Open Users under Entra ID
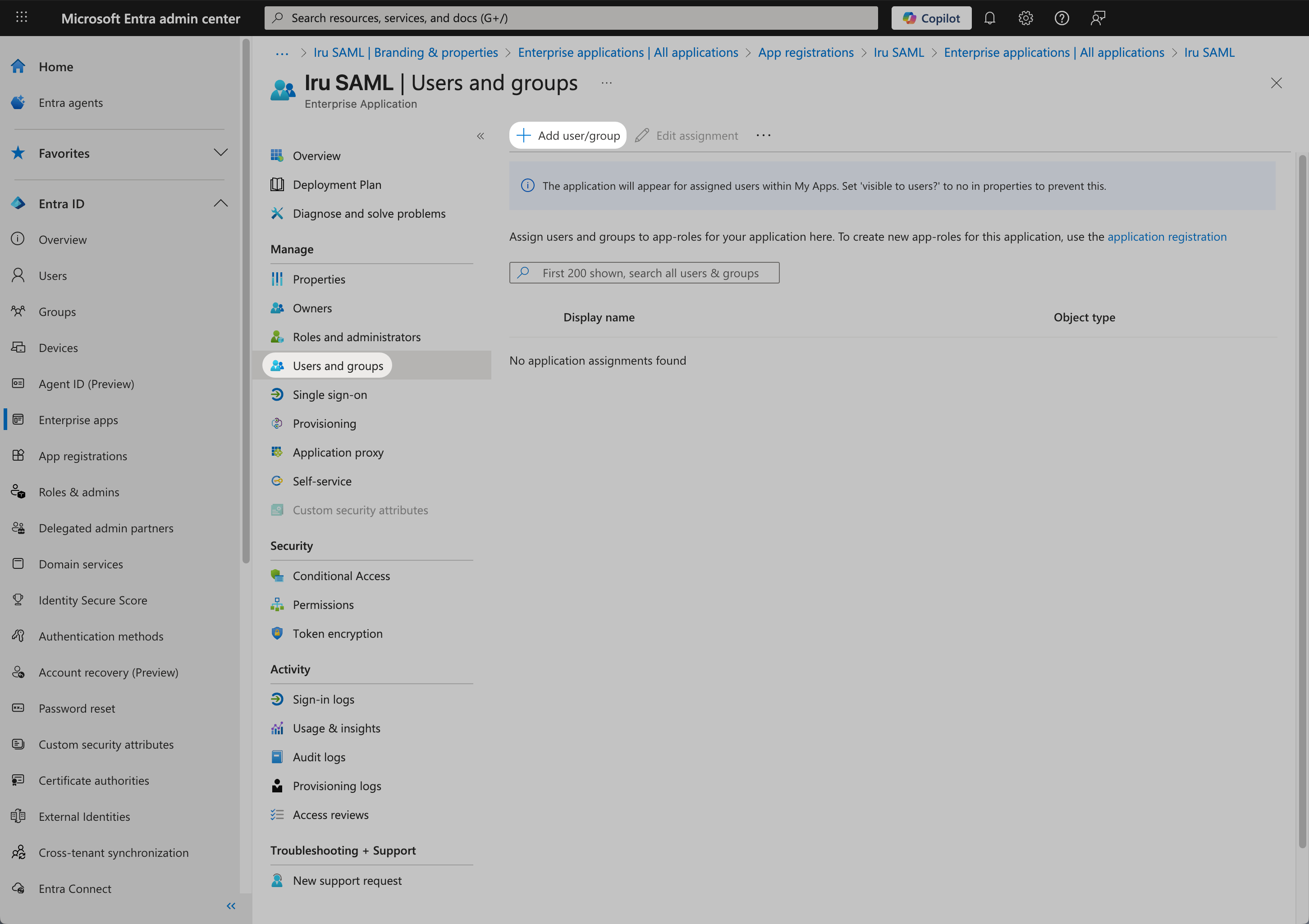Viewport: 1309px width, 924px height. [52, 276]
